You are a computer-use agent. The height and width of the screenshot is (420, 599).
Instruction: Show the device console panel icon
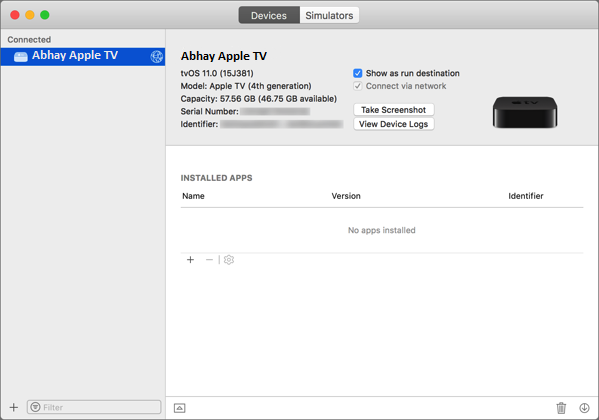(180, 408)
